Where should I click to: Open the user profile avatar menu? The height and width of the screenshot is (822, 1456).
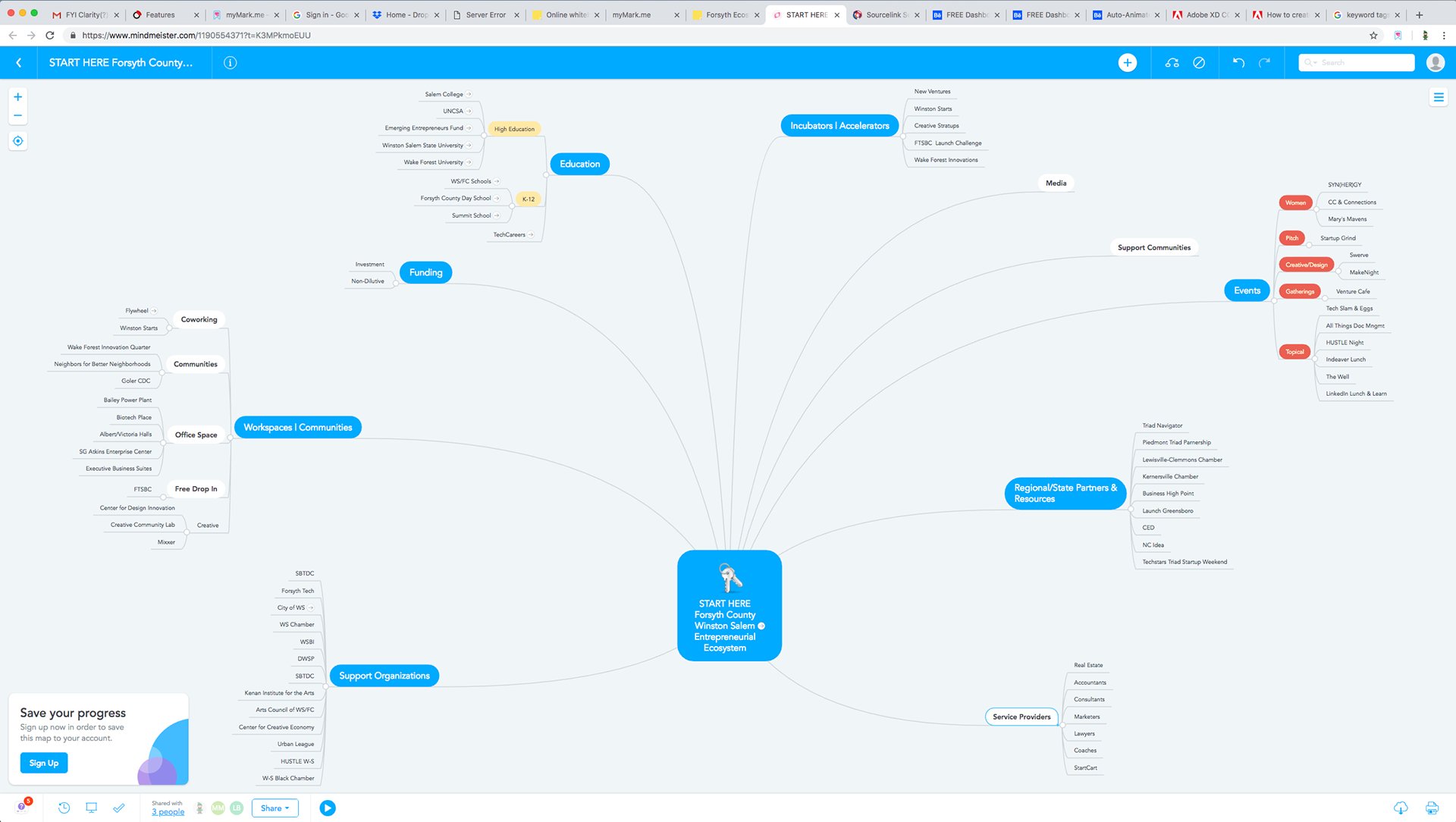(x=1435, y=63)
